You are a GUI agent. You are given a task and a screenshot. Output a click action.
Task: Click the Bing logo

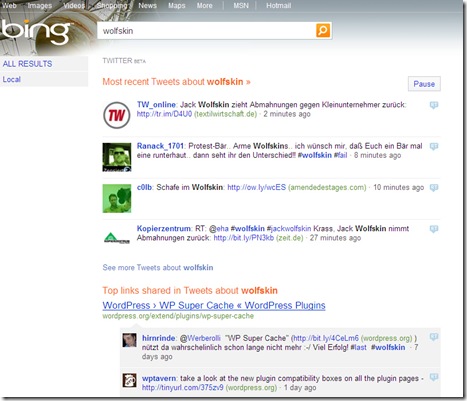click(x=36, y=31)
